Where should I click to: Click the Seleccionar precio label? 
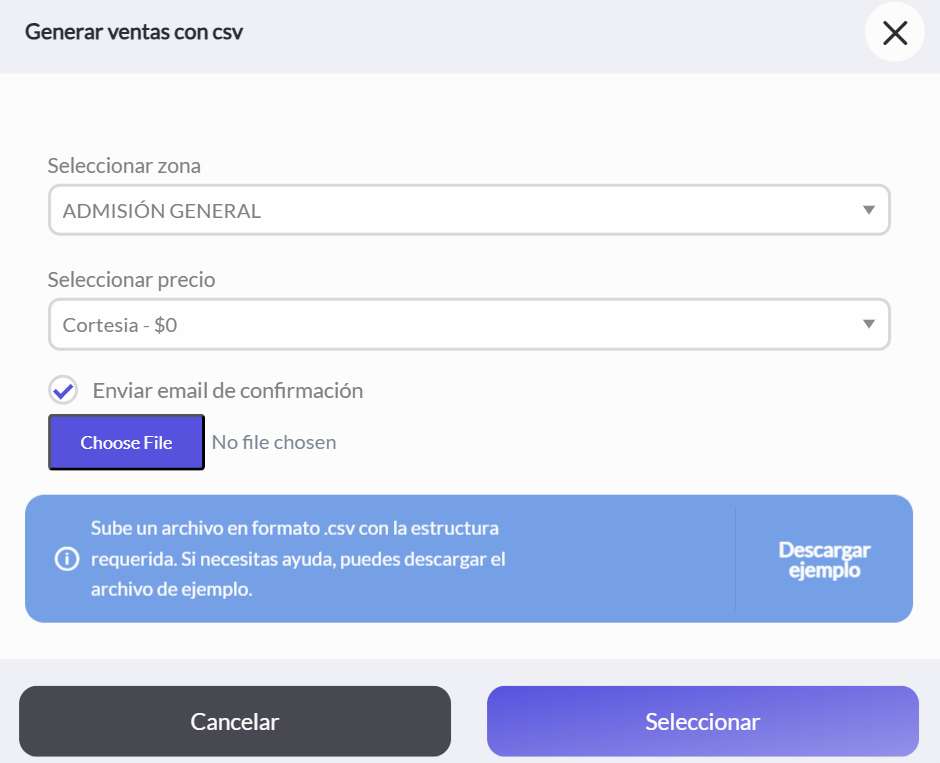[x=131, y=280]
